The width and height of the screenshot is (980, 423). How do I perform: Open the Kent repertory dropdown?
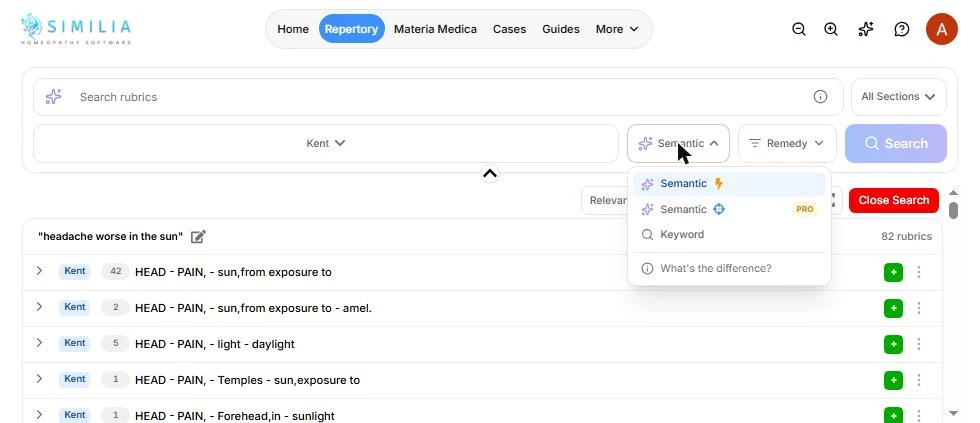pos(326,143)
